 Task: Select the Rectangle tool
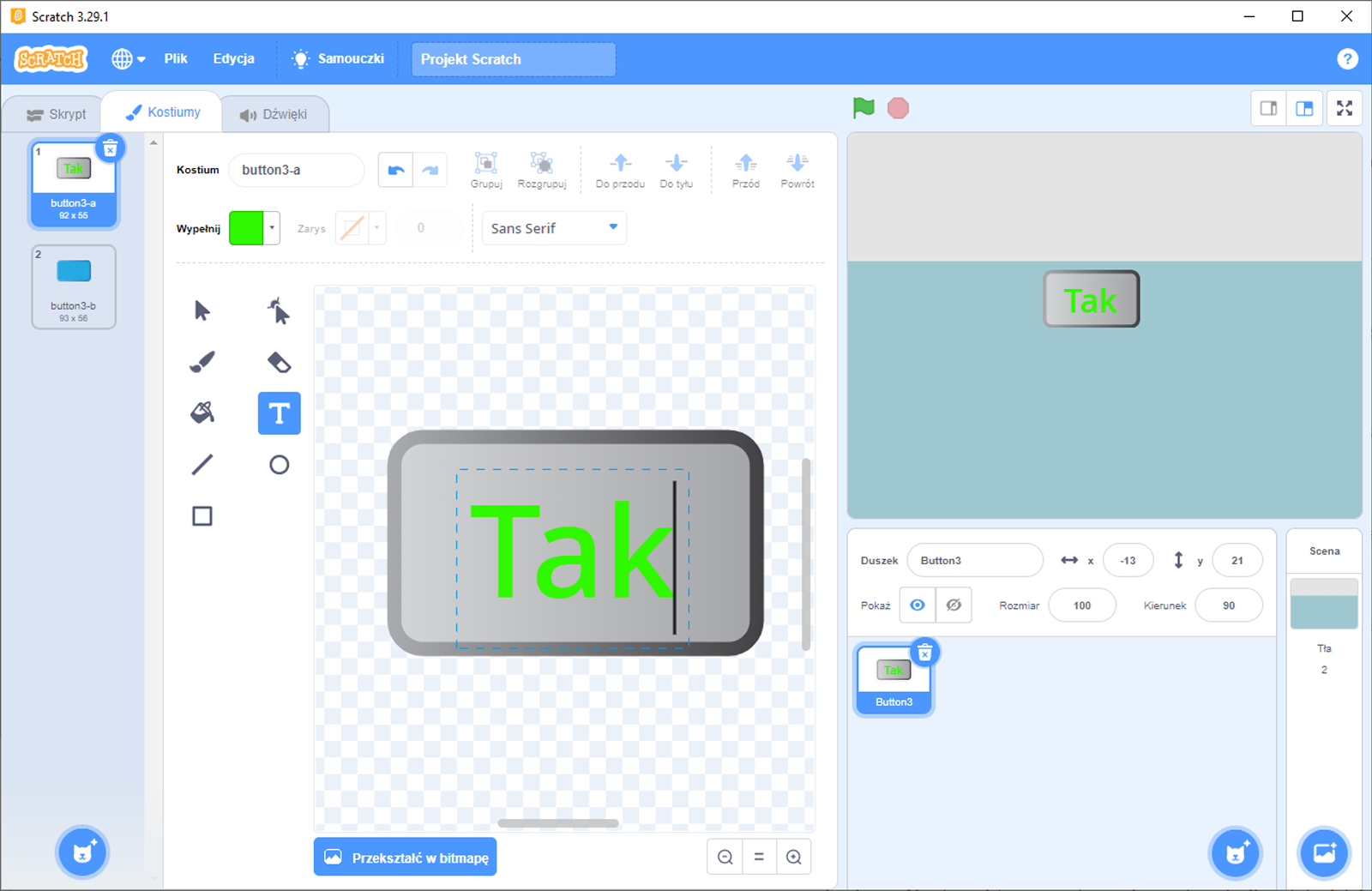(202, 516)
